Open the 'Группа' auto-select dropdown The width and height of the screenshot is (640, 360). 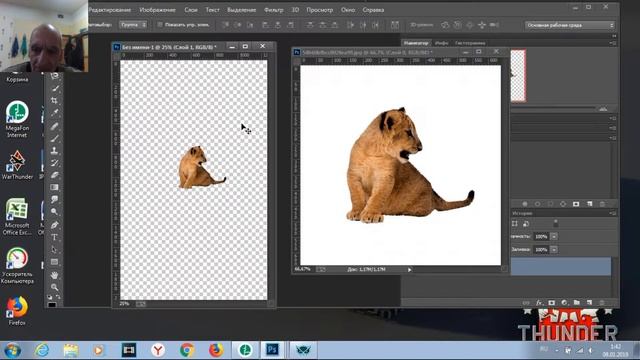(x=133, y=25)
